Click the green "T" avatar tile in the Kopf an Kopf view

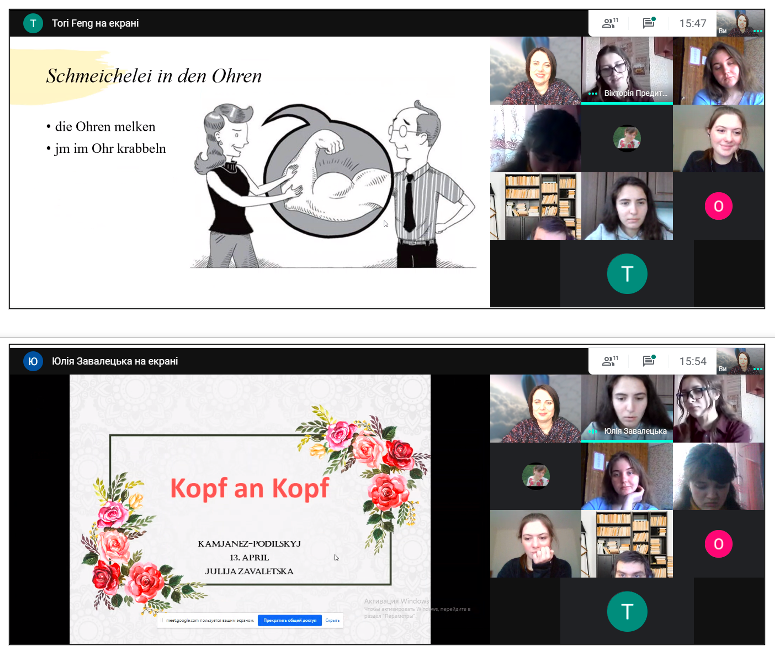pos(627,610)
